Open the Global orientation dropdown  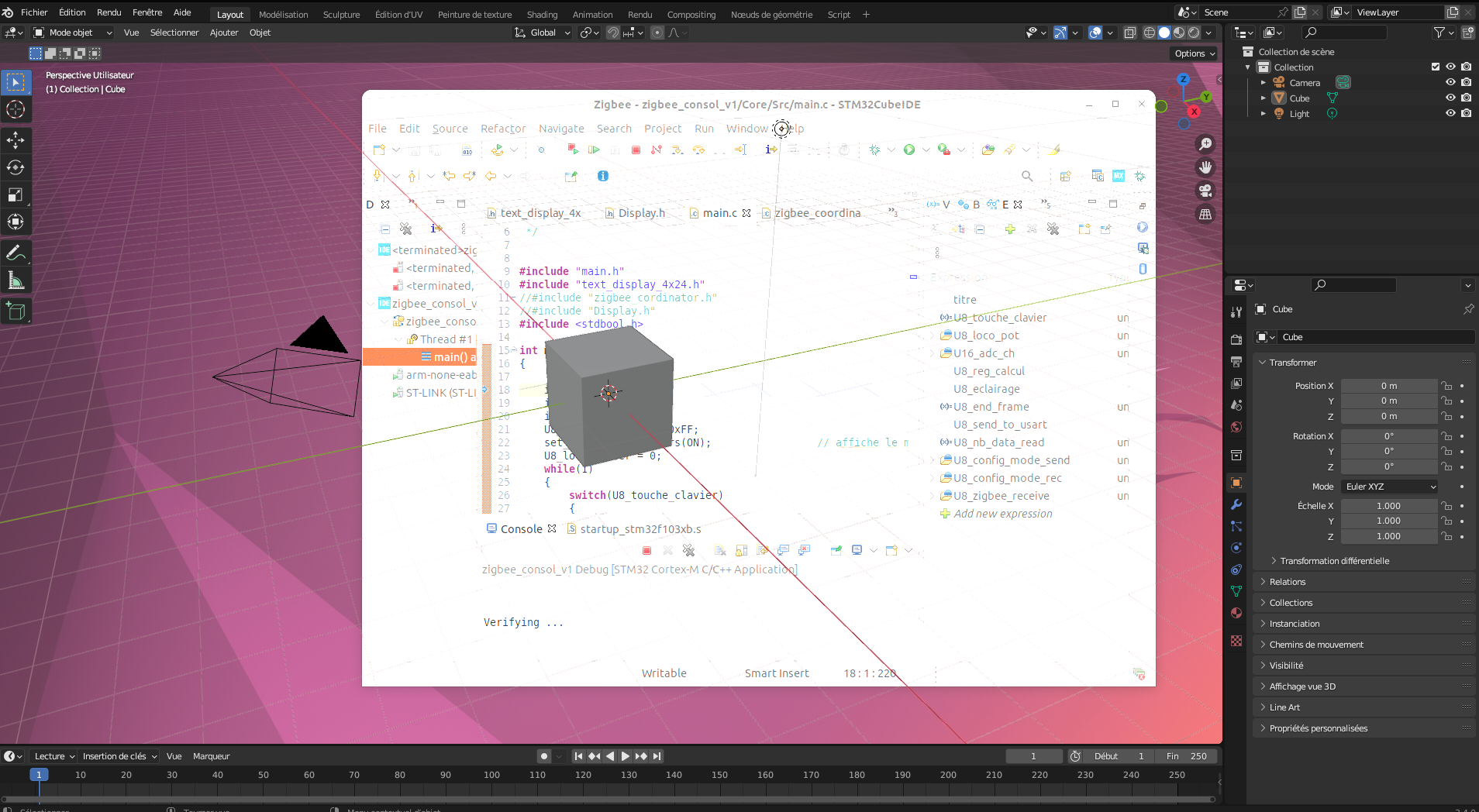click(543, 33)
